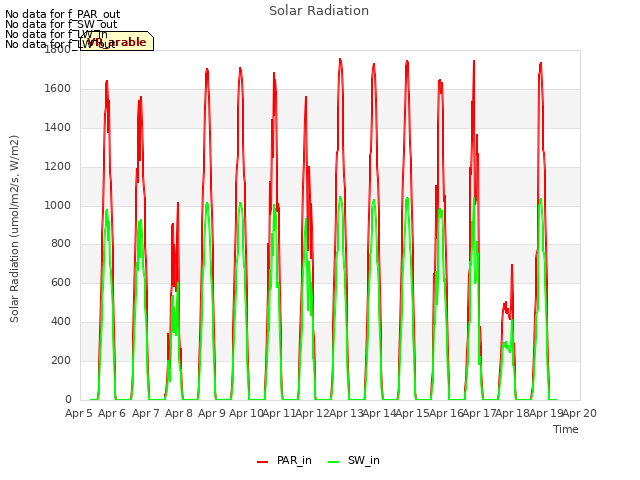Viewport: 640px width, 480px height.
Task: Click the 'No data for f_SW_out' message
Action: coord(61,24)
